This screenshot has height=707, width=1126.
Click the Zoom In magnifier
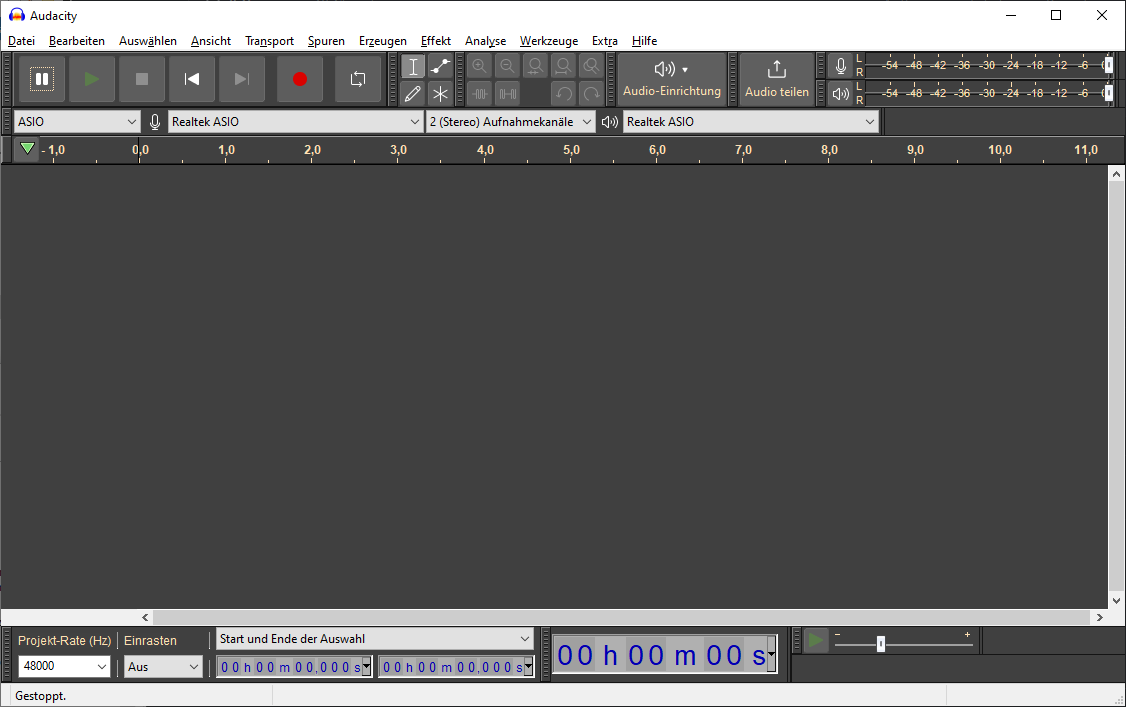coord(479,67)
